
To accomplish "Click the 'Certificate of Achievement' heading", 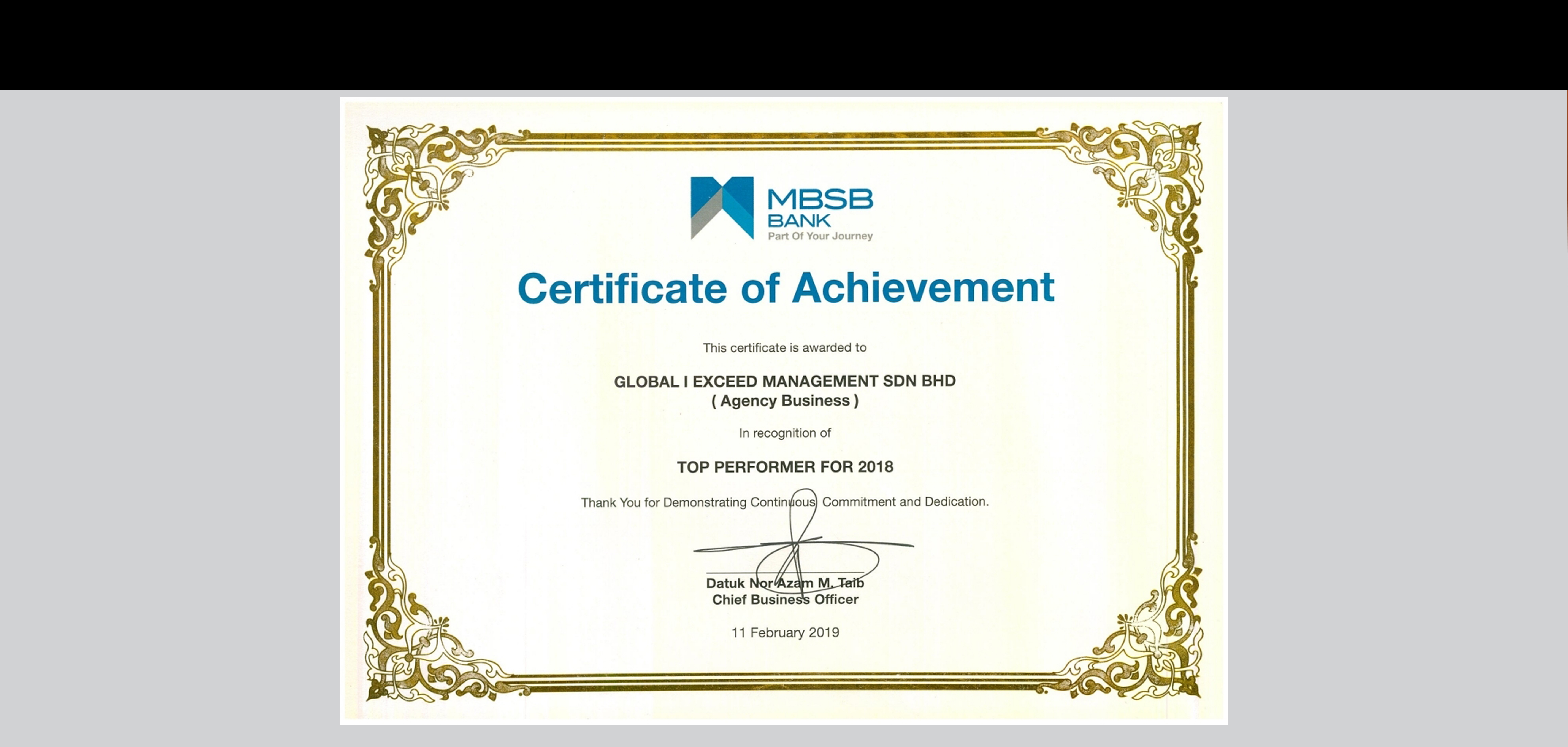I will (x=785, y=287).
